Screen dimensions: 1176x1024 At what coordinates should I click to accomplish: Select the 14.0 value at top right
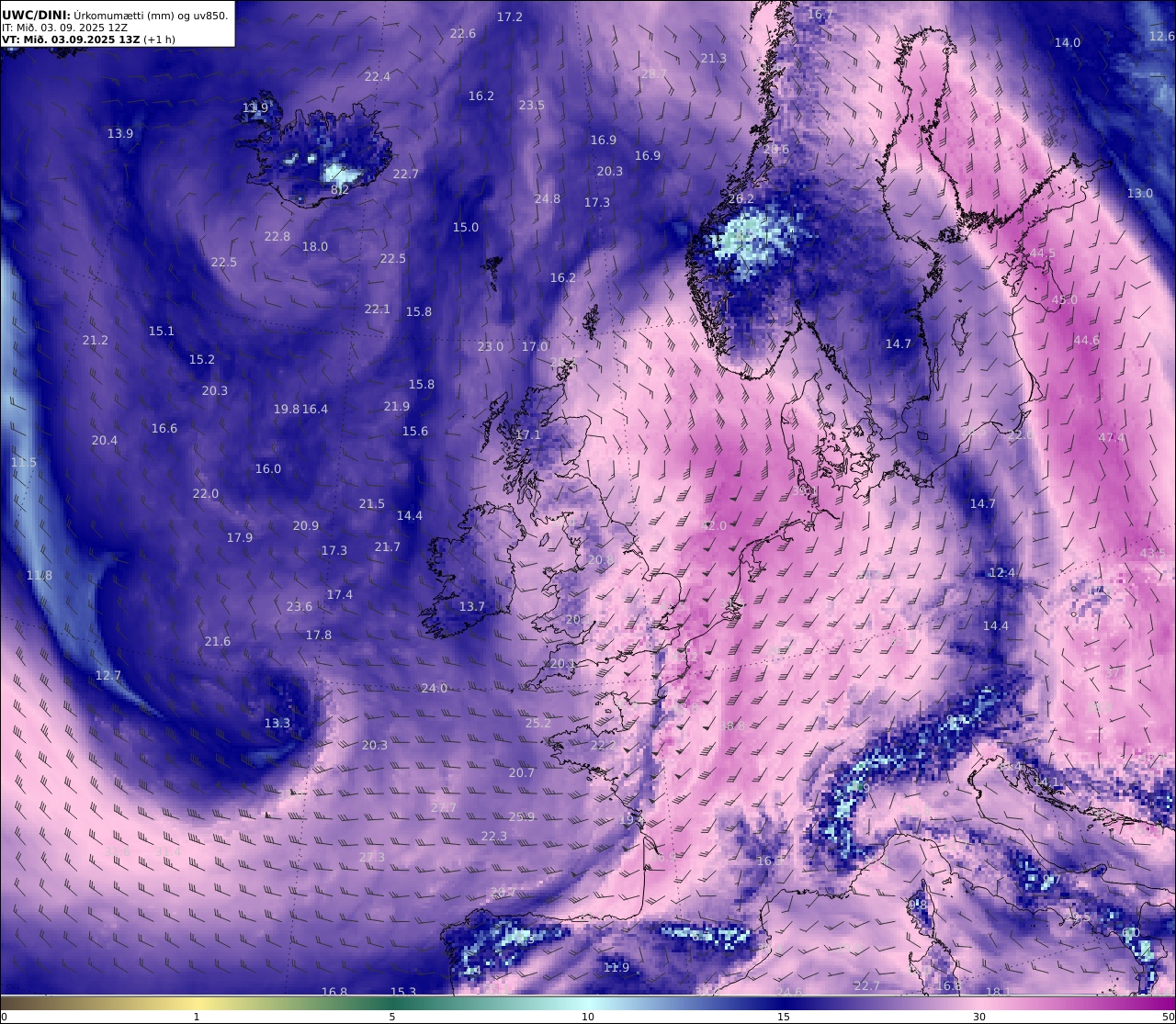(x=1068, y=42)
